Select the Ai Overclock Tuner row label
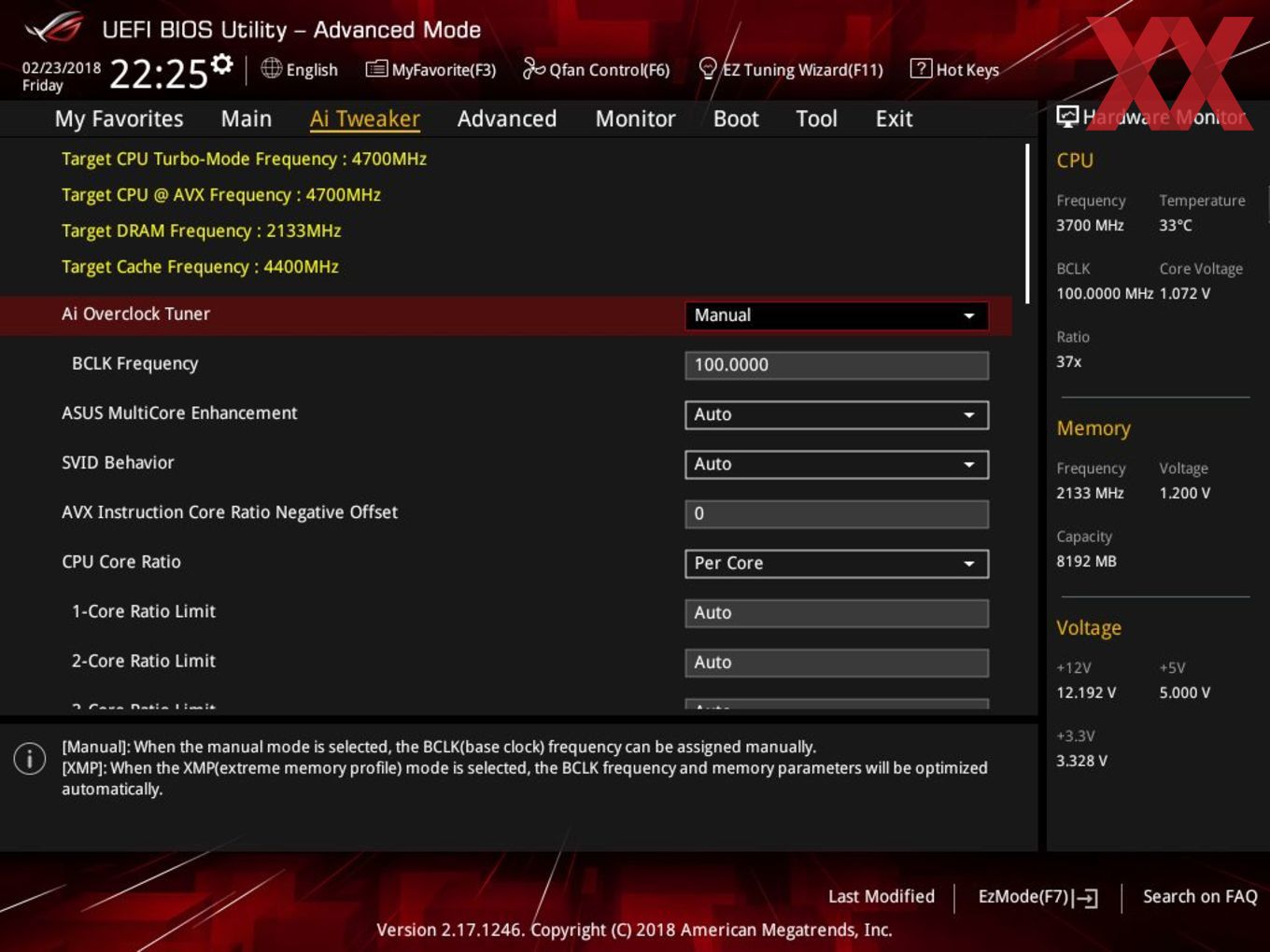1270x952 pixels. 135,314
